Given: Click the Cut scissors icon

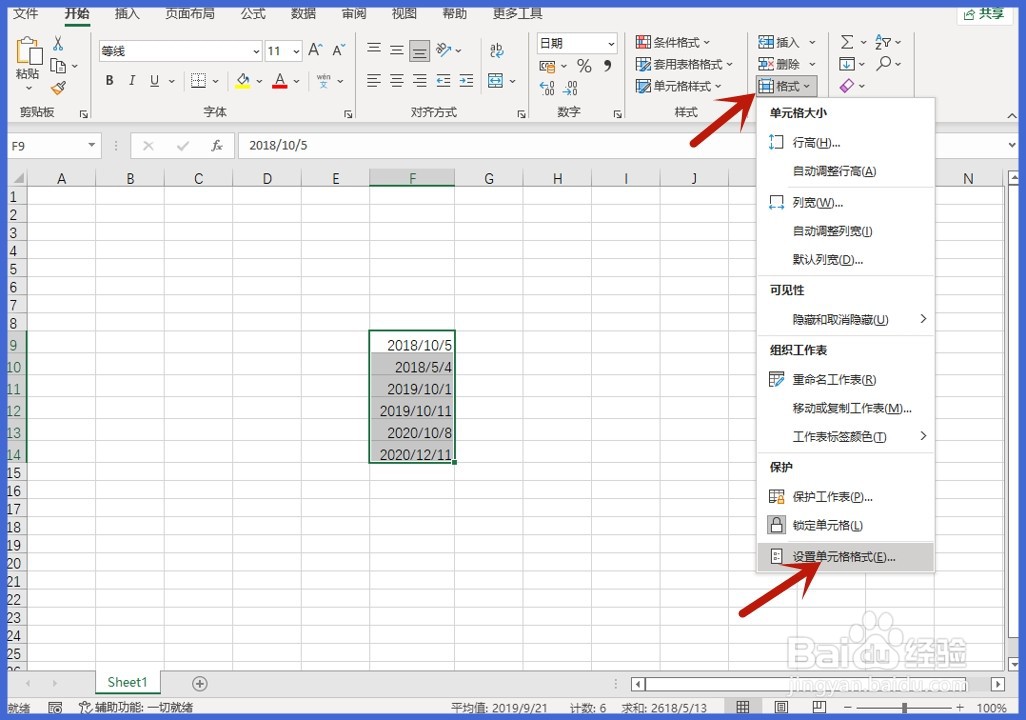Looking at the screenshot, I should coord(58,43).
